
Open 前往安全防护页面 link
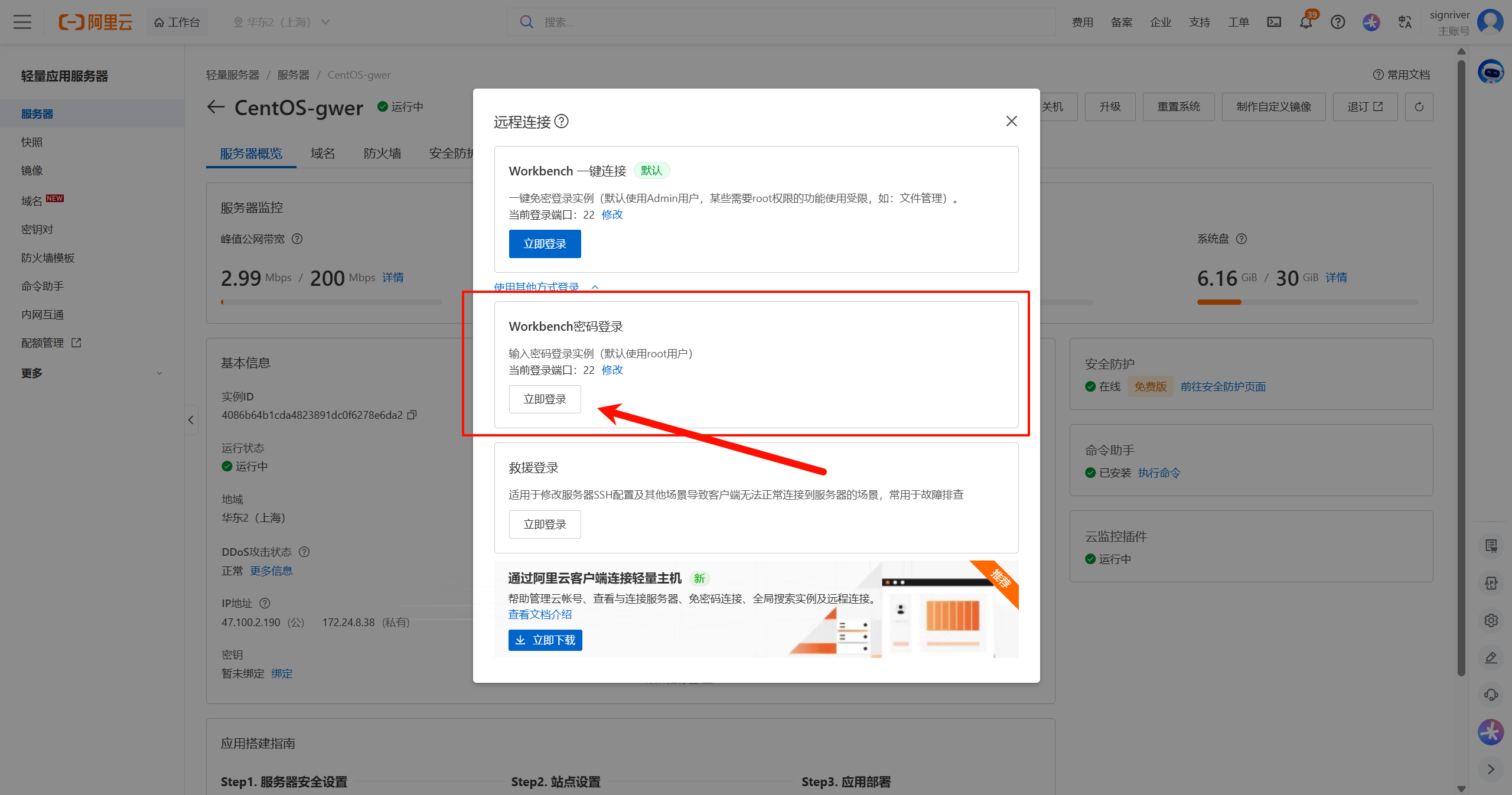(x=1223, y=386)
